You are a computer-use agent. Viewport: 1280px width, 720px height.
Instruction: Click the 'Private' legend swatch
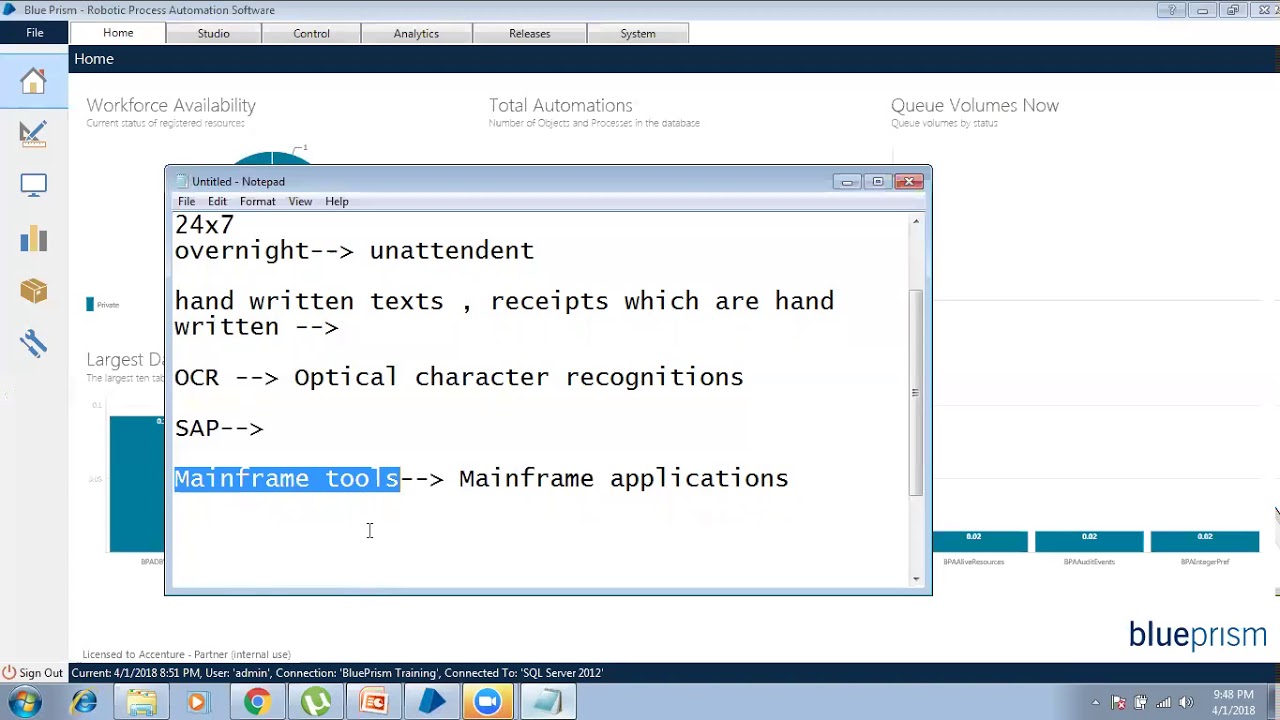click(90, 305)
